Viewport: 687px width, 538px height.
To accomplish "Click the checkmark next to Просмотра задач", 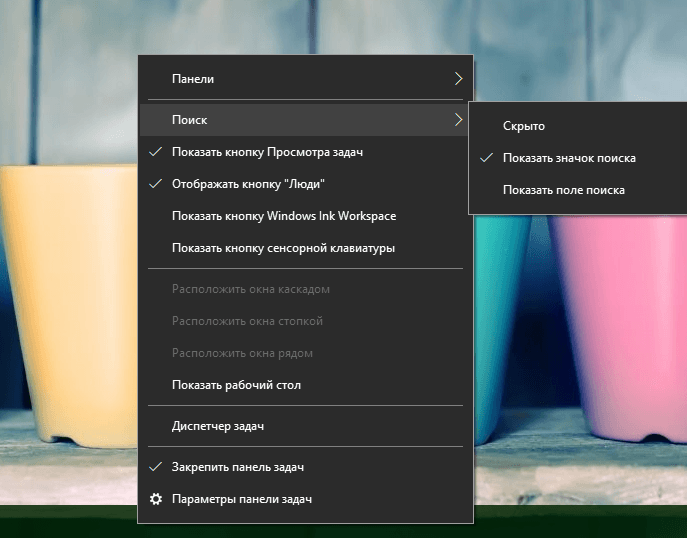I will 156,152.
